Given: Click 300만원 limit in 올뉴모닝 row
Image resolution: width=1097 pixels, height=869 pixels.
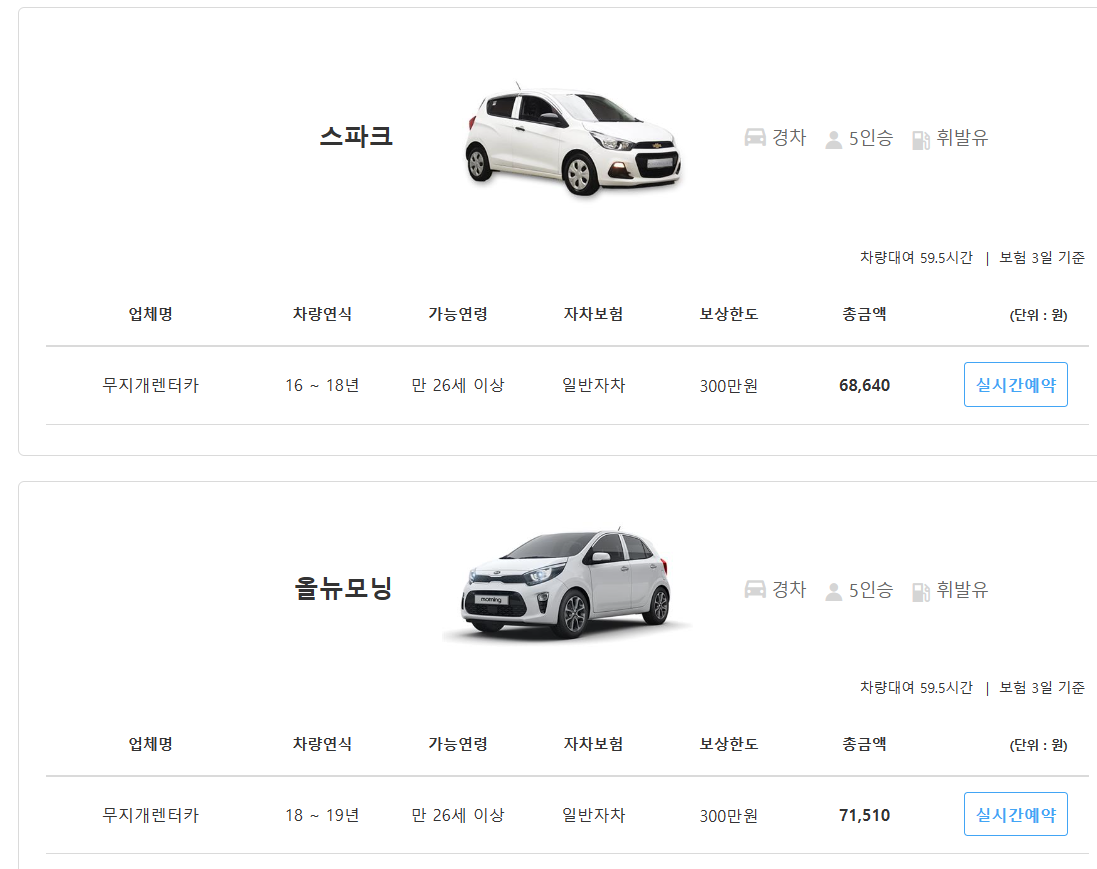Looking at the screenshot, I should pos(729,816).
